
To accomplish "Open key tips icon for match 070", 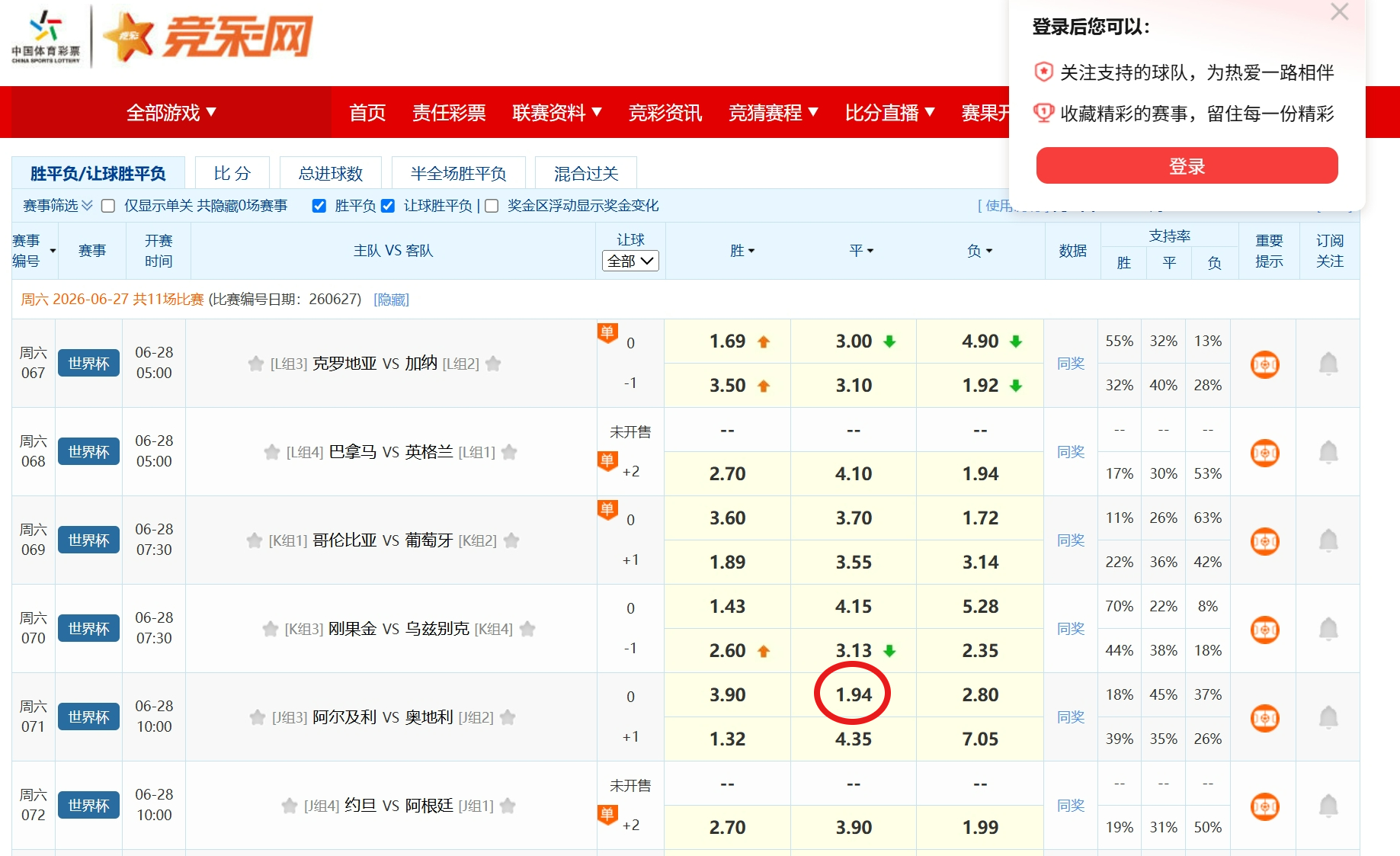I will [x=1265, y=630].
